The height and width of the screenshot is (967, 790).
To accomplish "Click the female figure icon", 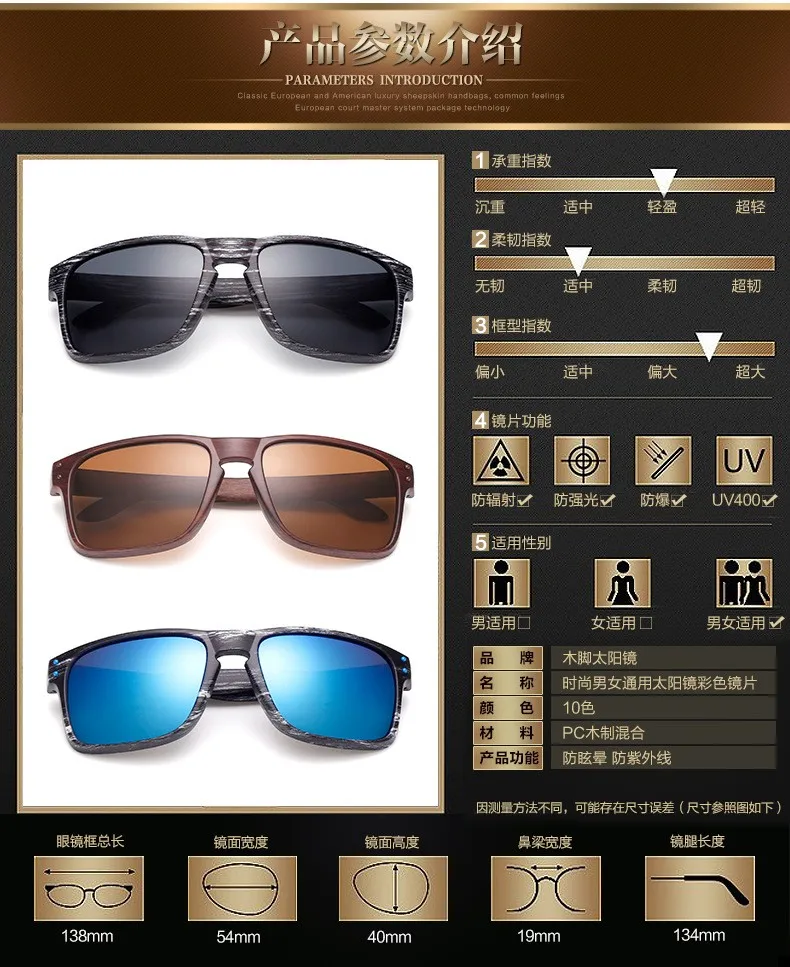I will pos(622,583).
